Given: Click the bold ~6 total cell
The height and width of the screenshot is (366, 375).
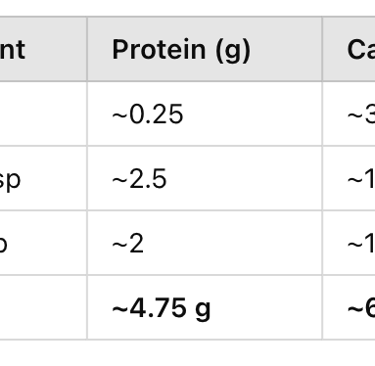Looking at the screenshot, I should (x=349, y=307).
